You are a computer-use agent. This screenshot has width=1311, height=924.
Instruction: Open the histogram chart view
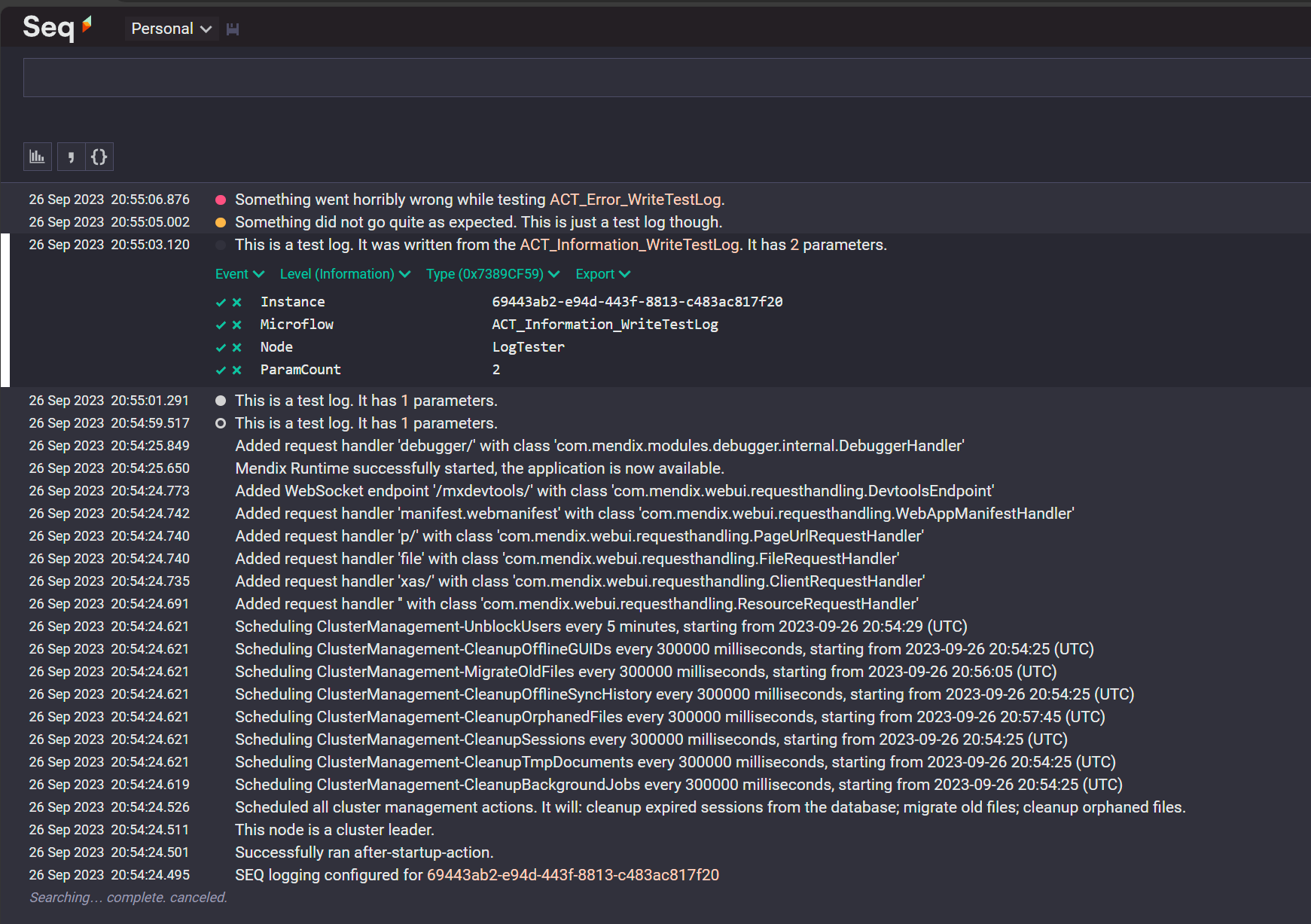[37, 157]
